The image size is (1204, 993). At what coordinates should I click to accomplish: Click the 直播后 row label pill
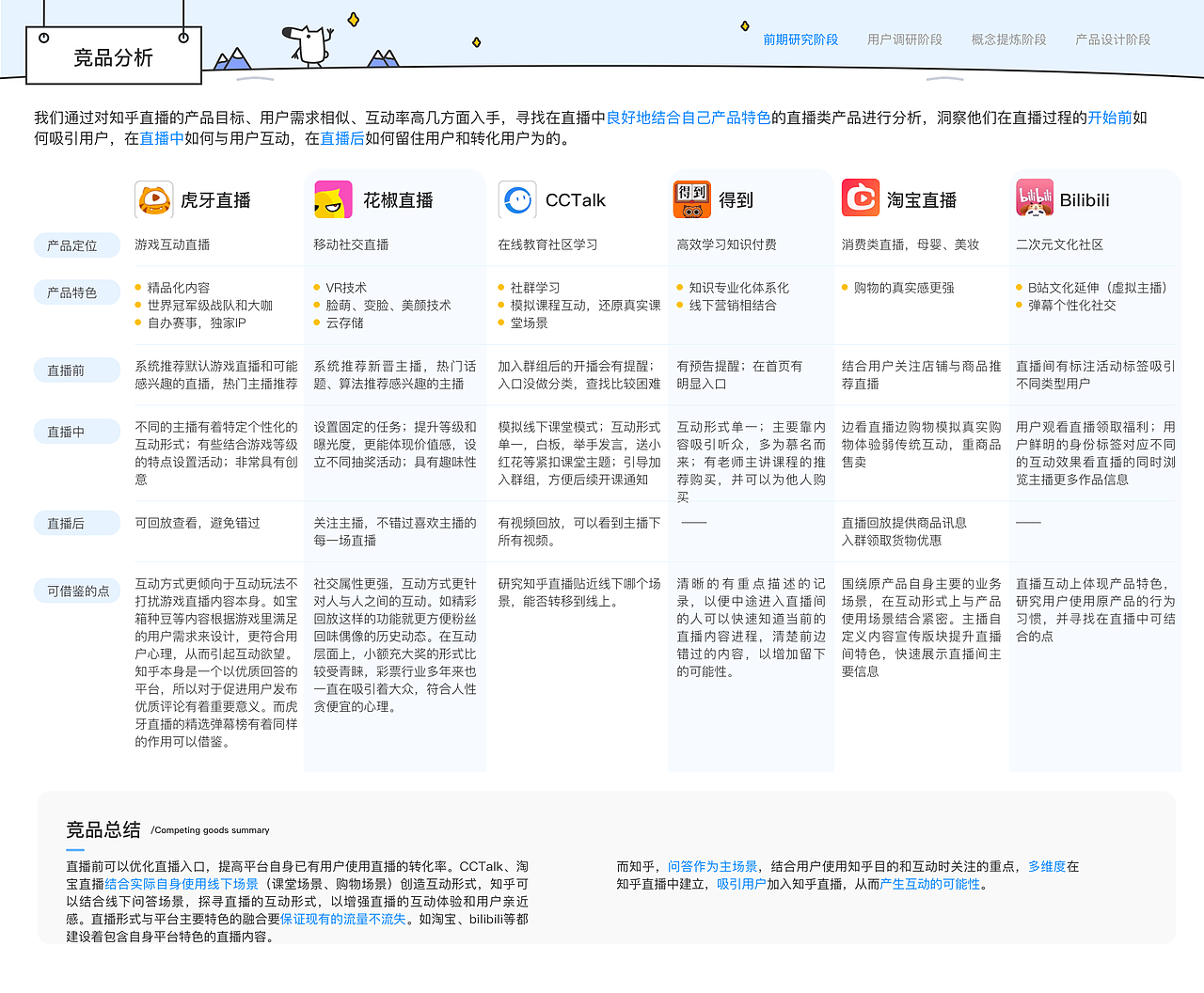(77, 523)
